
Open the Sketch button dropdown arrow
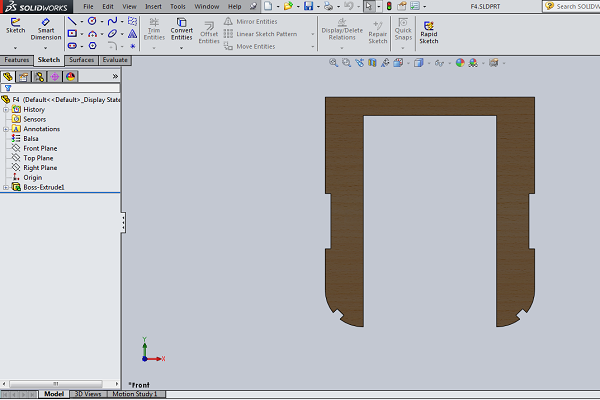tap(15, 48)
